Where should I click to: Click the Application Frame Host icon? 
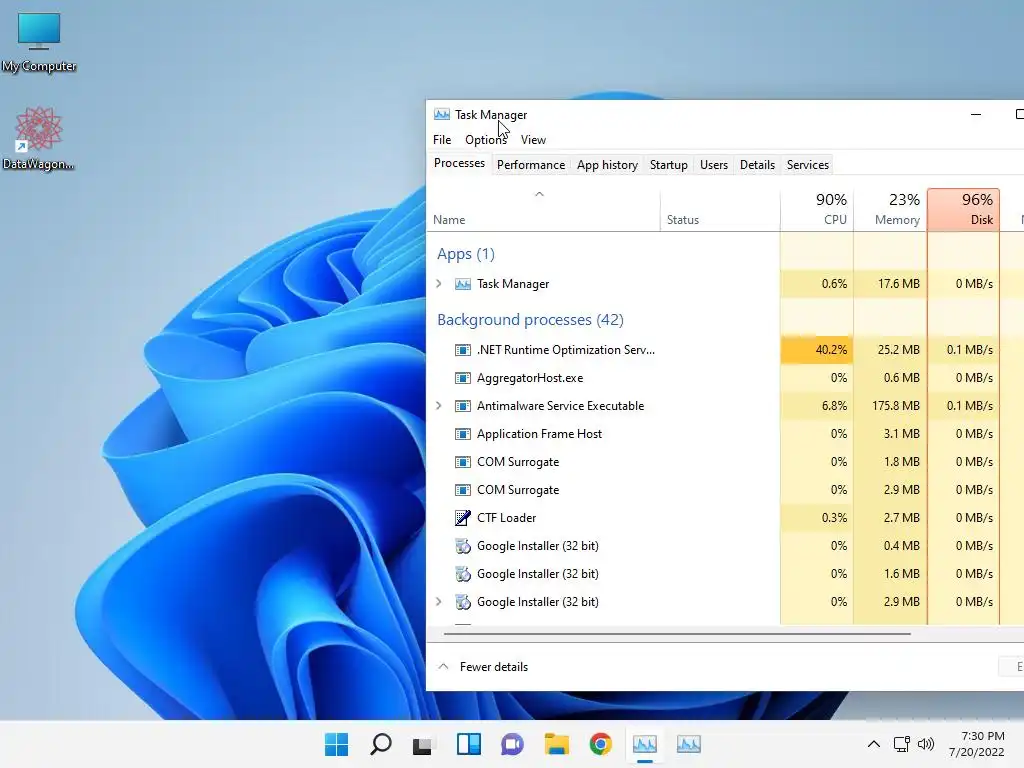pyautogui.click(x=462, y=434)
